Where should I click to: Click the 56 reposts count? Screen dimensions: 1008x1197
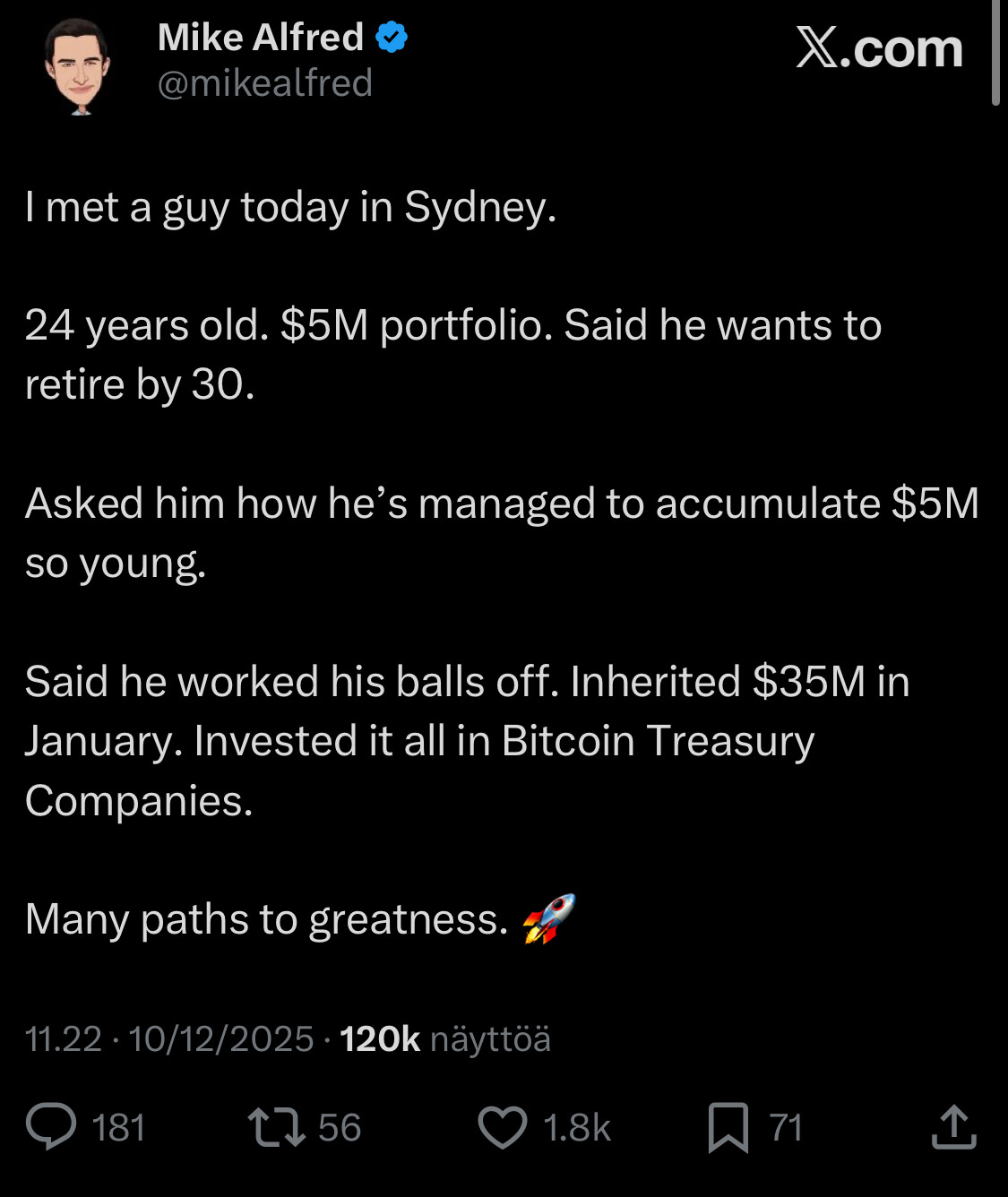click(x=340, y=1127)
